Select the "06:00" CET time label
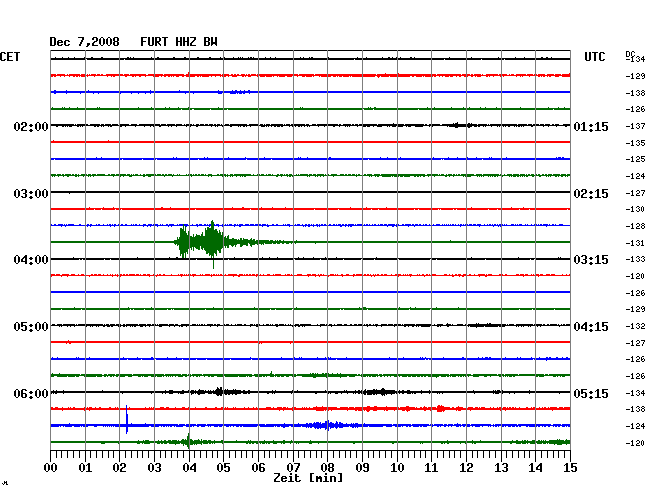Viewport: 650px width, 494px height. [x=31, y=393]
